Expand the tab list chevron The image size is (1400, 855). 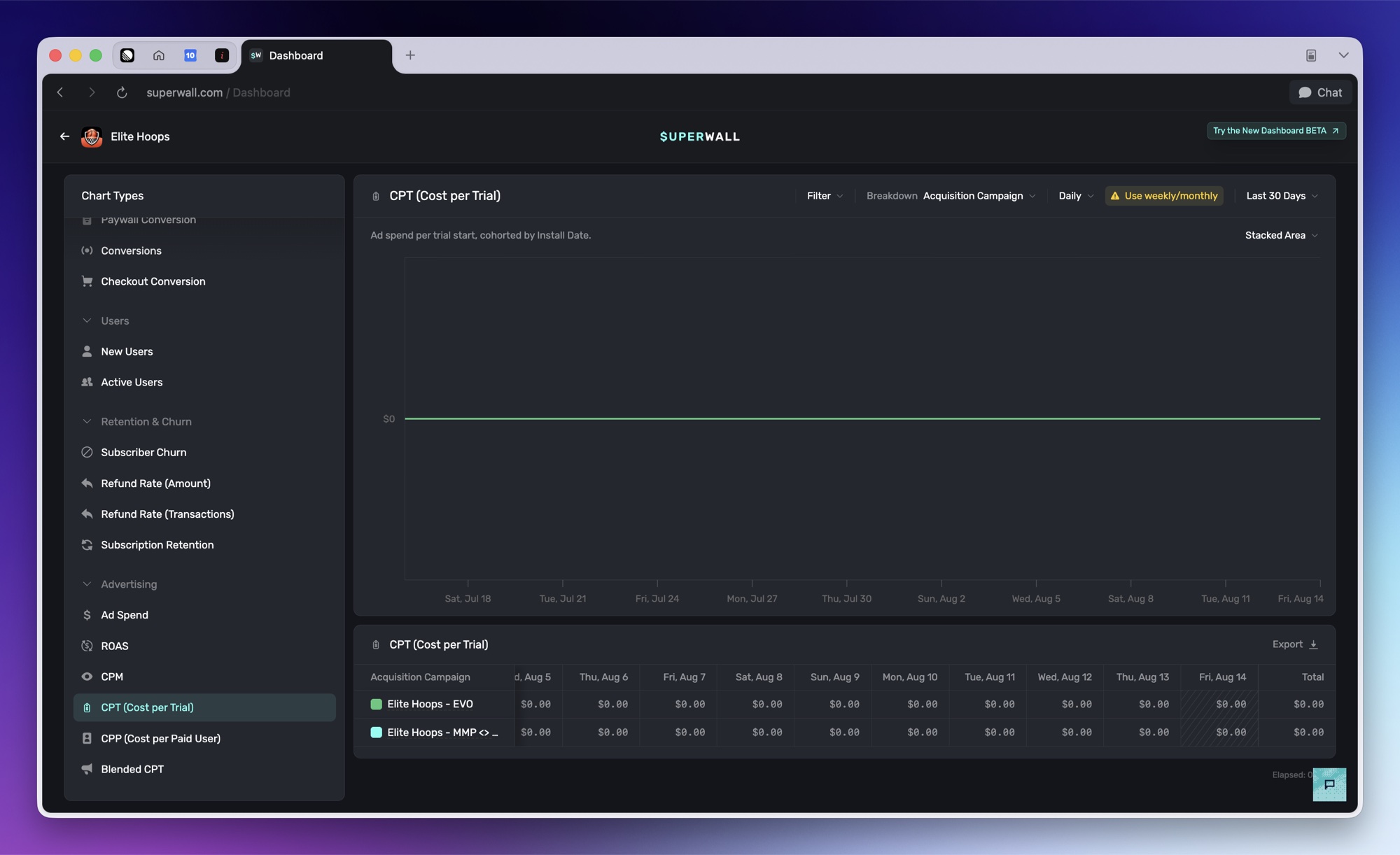pyautogui.click(x=1343, y=55)
